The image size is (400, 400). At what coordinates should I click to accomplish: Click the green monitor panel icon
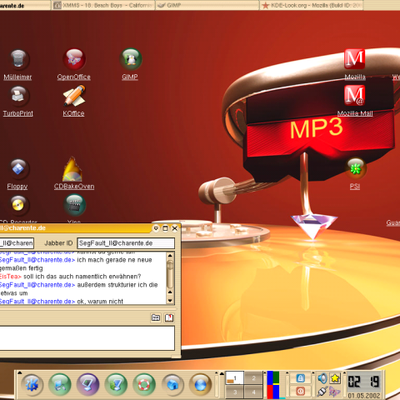click(116, 385)
